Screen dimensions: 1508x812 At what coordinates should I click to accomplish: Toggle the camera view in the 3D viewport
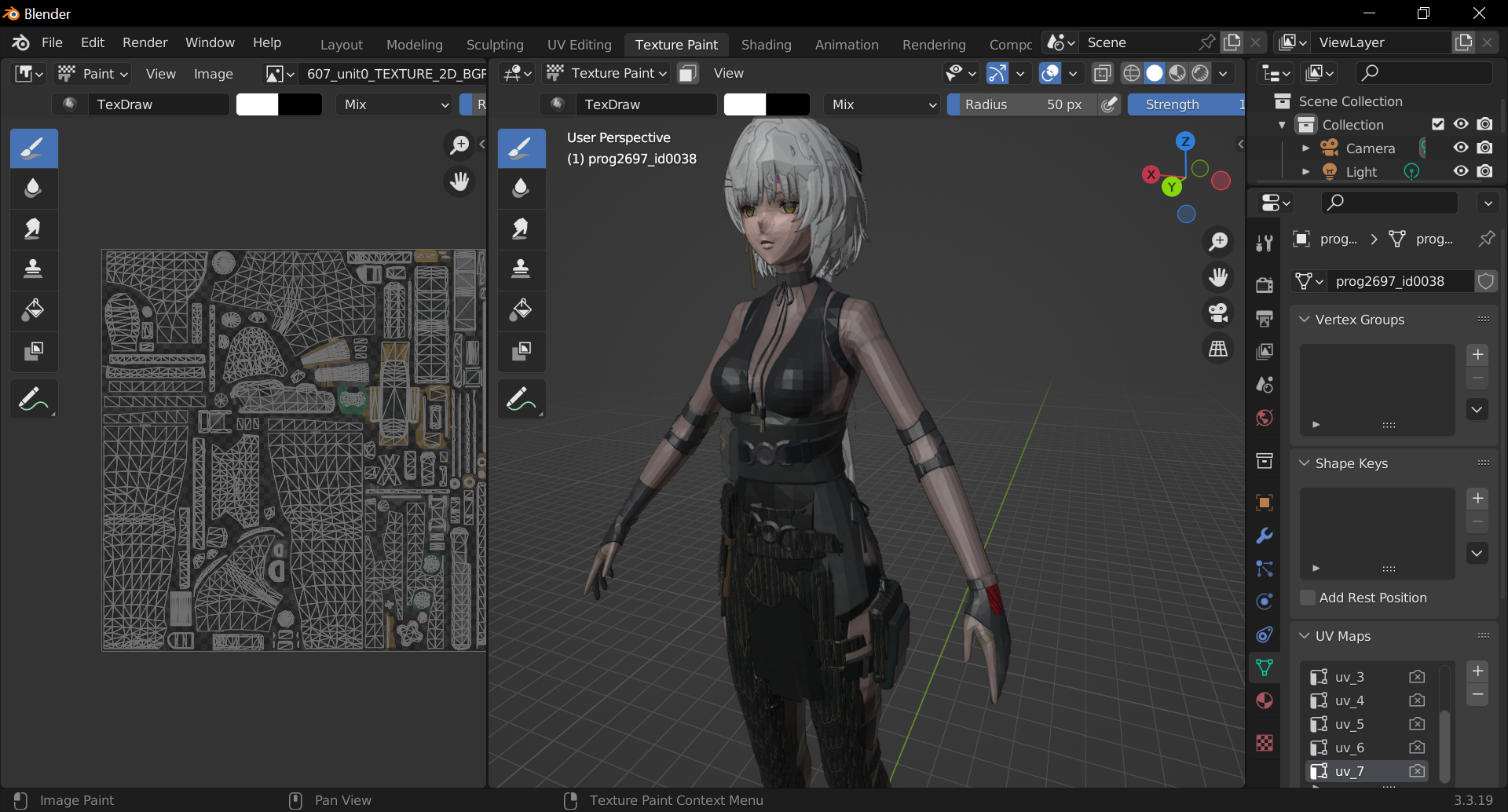[x=1218, y=313]
